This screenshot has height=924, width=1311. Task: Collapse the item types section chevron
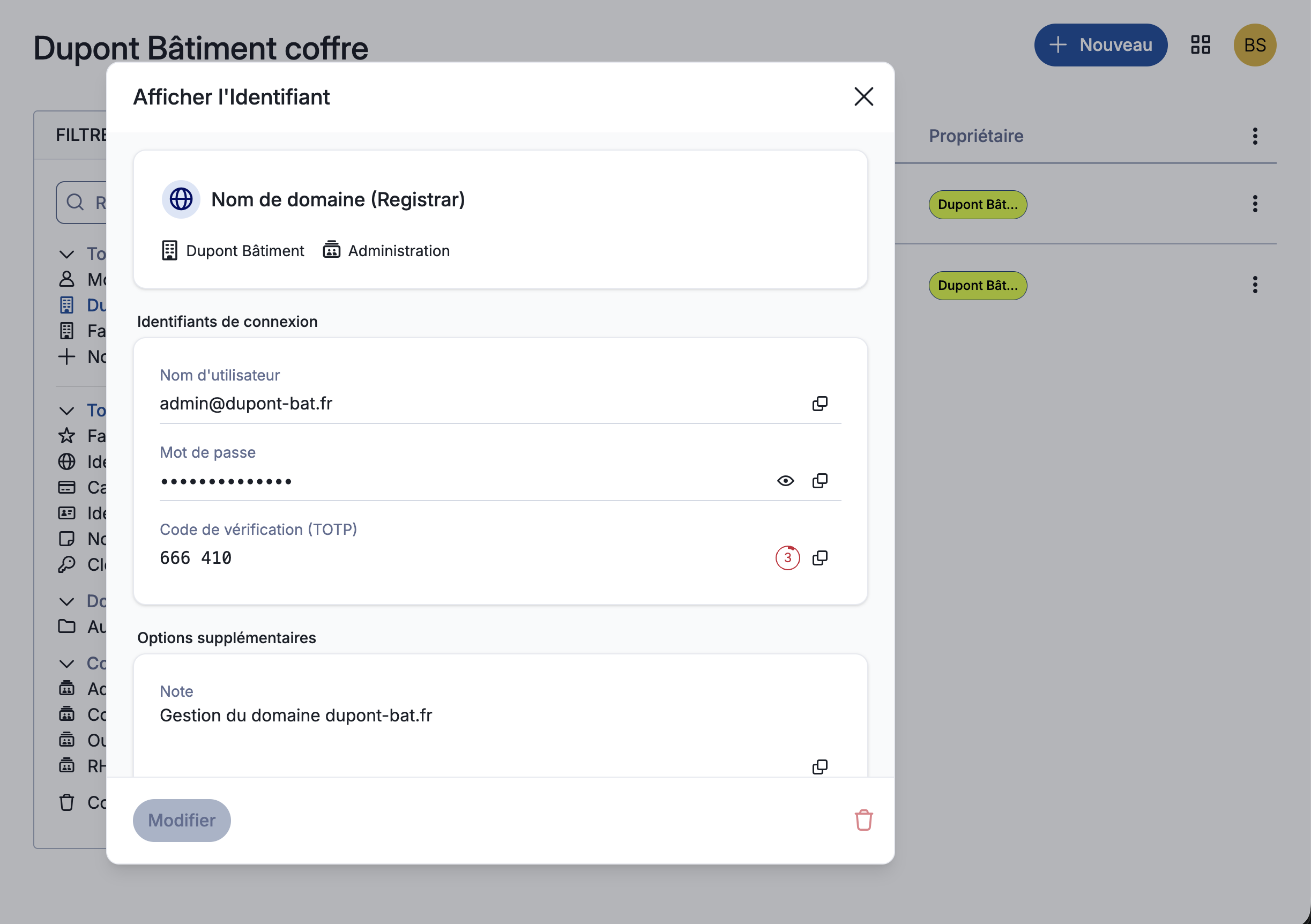[67, 411]
